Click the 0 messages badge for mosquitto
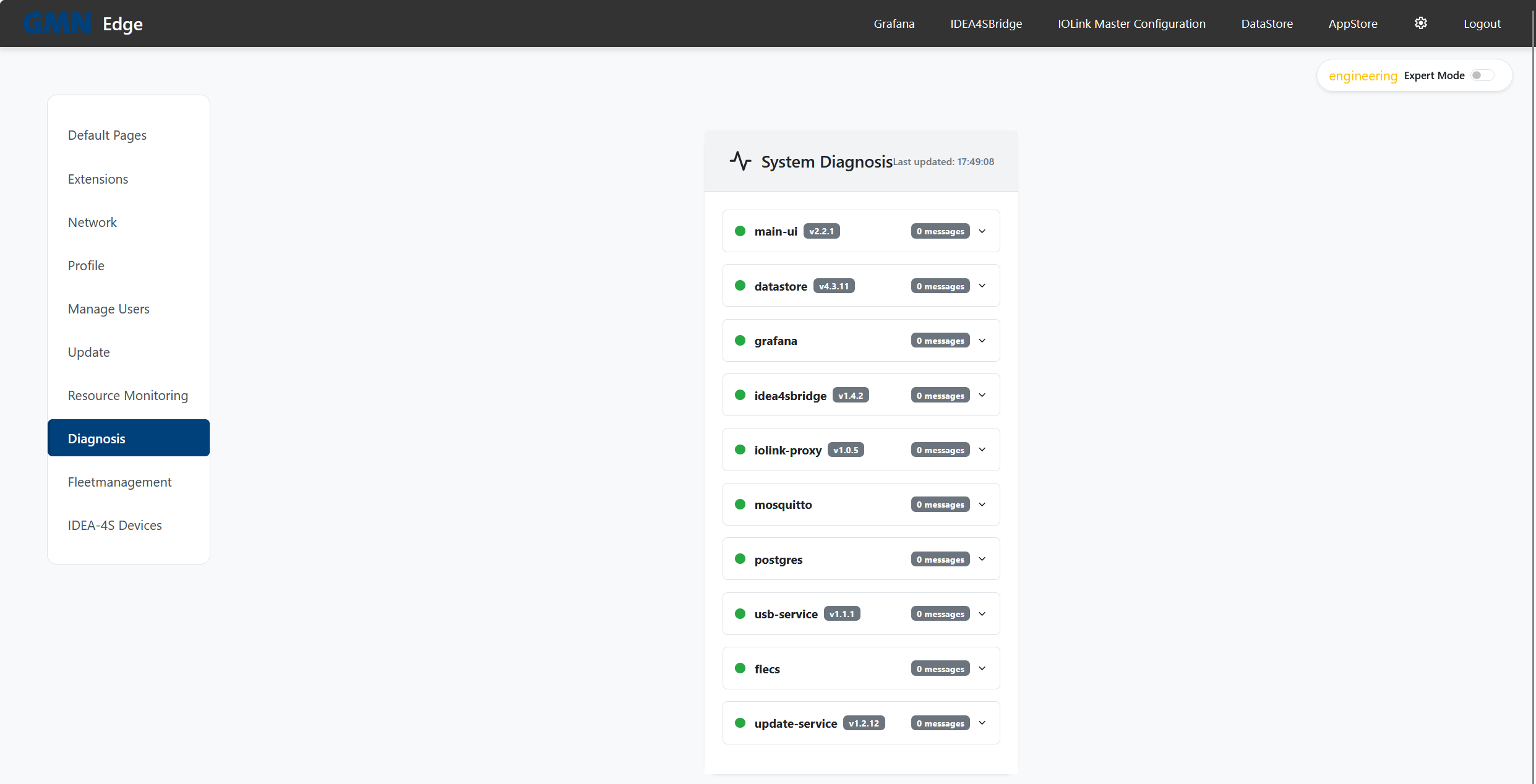 click(x=940, y=504)
